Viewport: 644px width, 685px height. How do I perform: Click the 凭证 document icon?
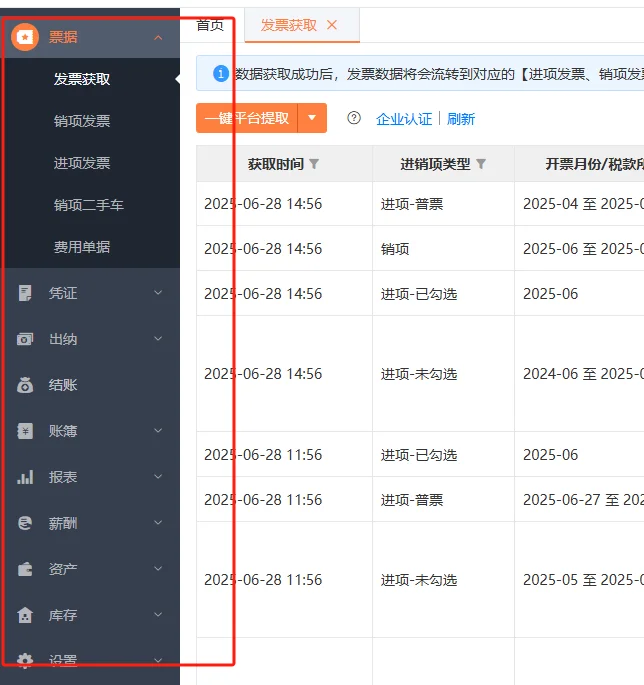(x=25, y=293)
